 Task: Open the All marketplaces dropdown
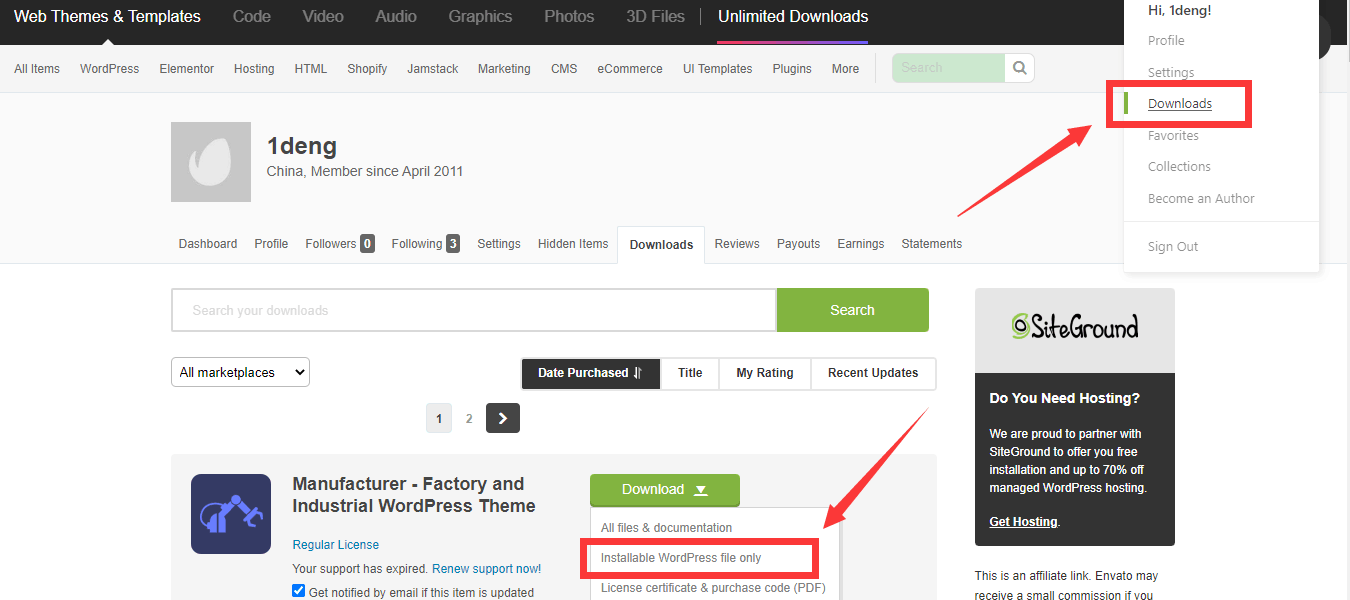pyautogui.click(x=240, y=372)
